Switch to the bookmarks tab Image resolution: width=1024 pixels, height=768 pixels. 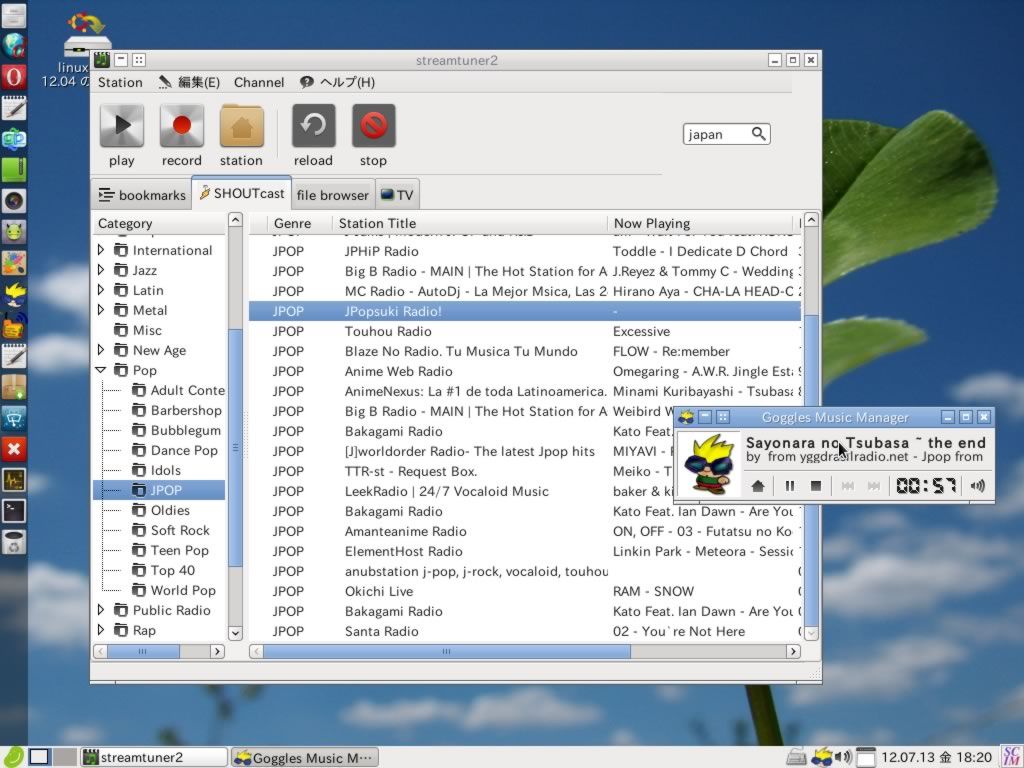(142, 195)
